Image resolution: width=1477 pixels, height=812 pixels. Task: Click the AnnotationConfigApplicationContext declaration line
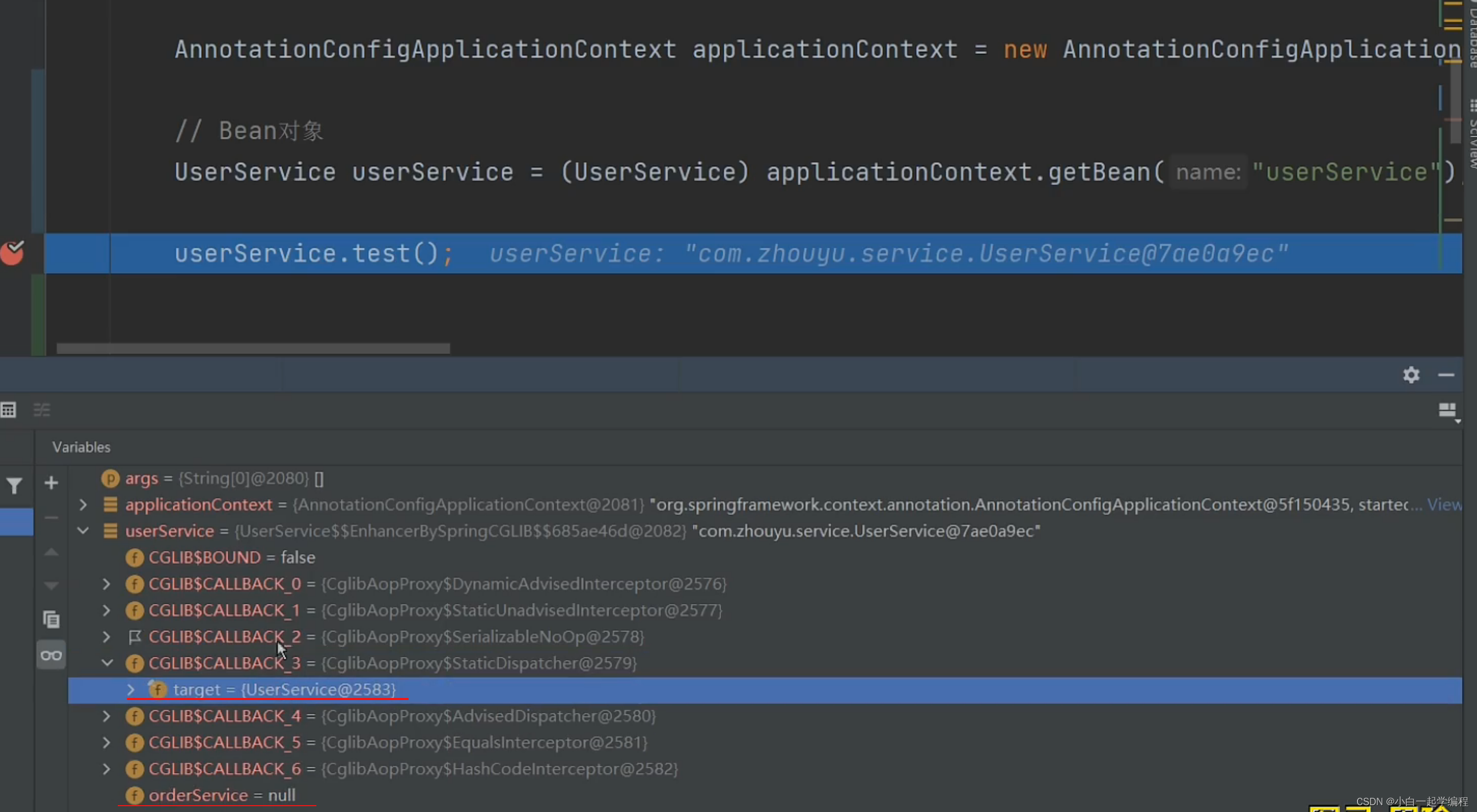coord(818,49)
